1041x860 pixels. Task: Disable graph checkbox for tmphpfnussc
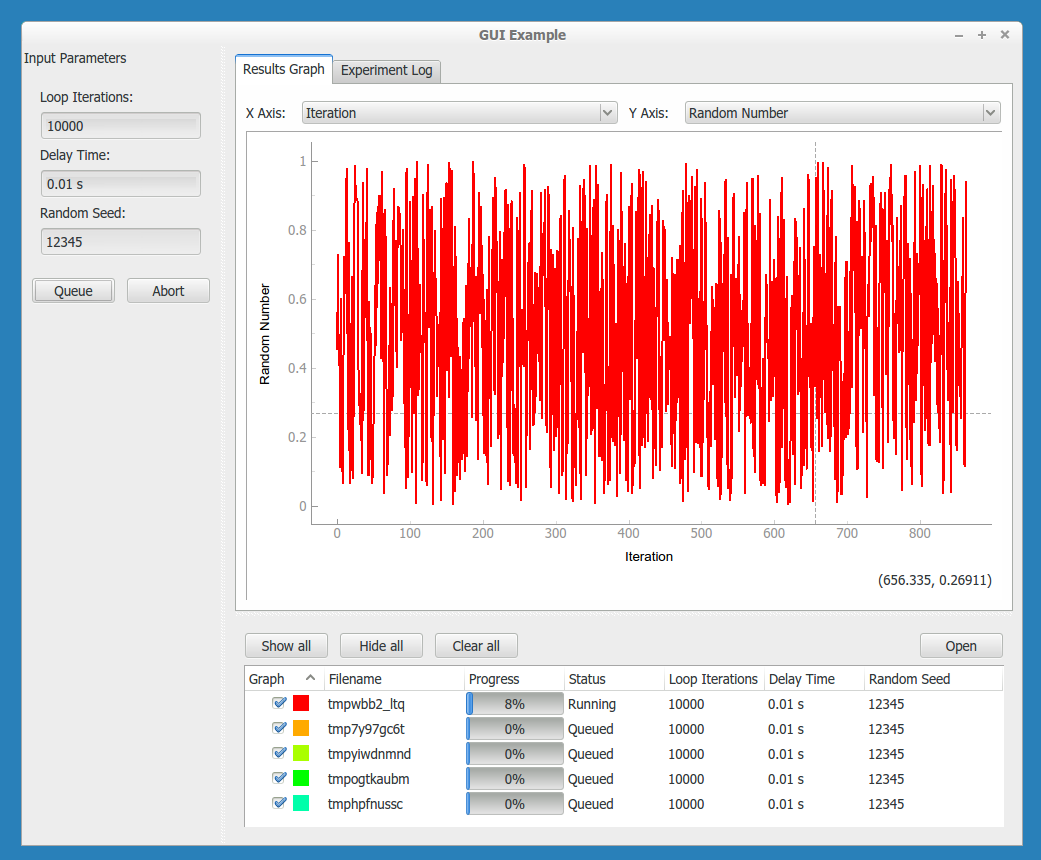(279, 804)
